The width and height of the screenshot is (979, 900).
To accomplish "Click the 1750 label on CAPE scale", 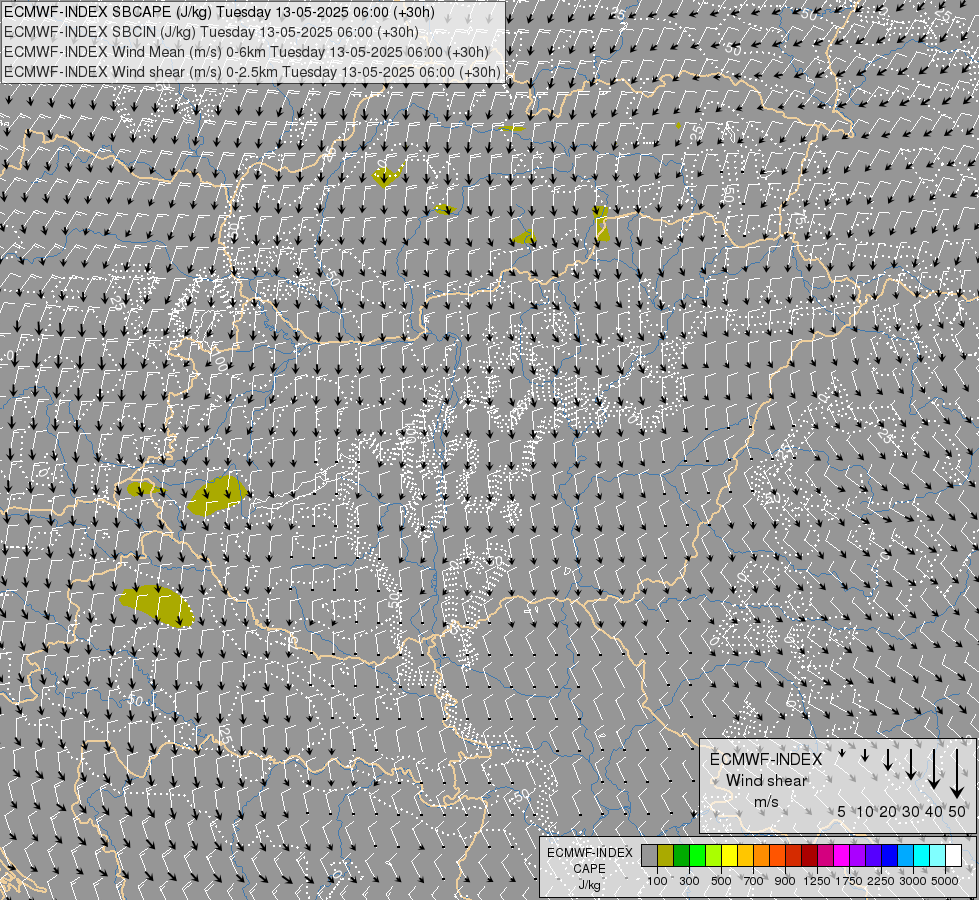I will click(x=849, y=881).
